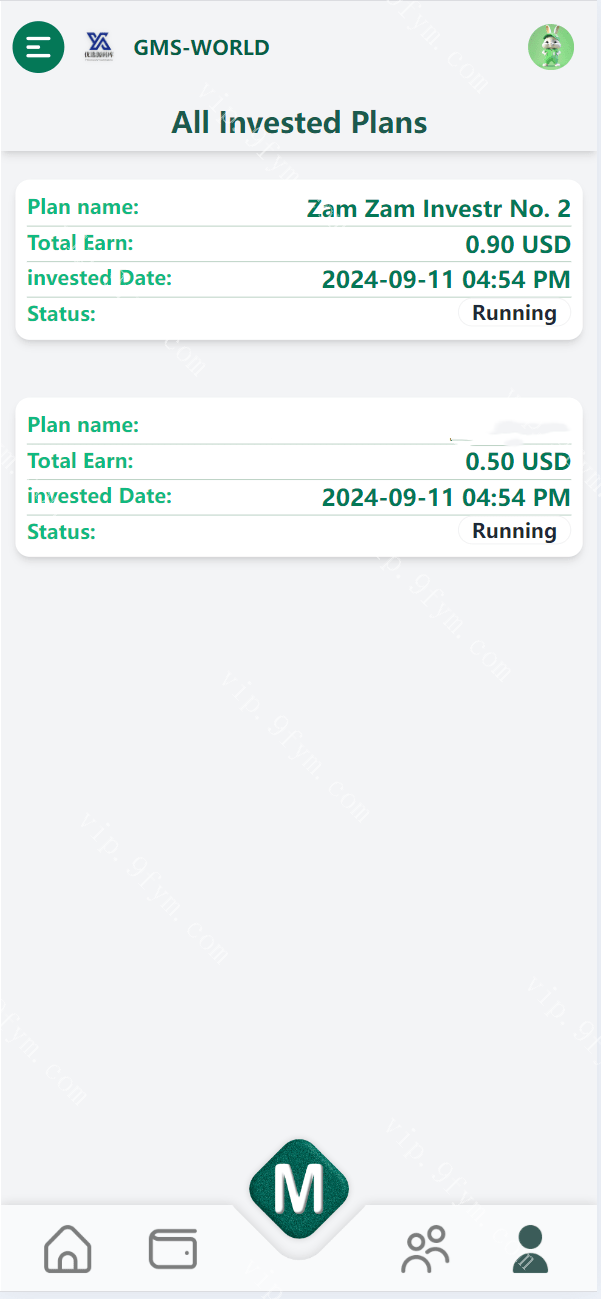Screen dimensions: 601x1299
Task: Open the account person icon
Action: point(530,1248)
